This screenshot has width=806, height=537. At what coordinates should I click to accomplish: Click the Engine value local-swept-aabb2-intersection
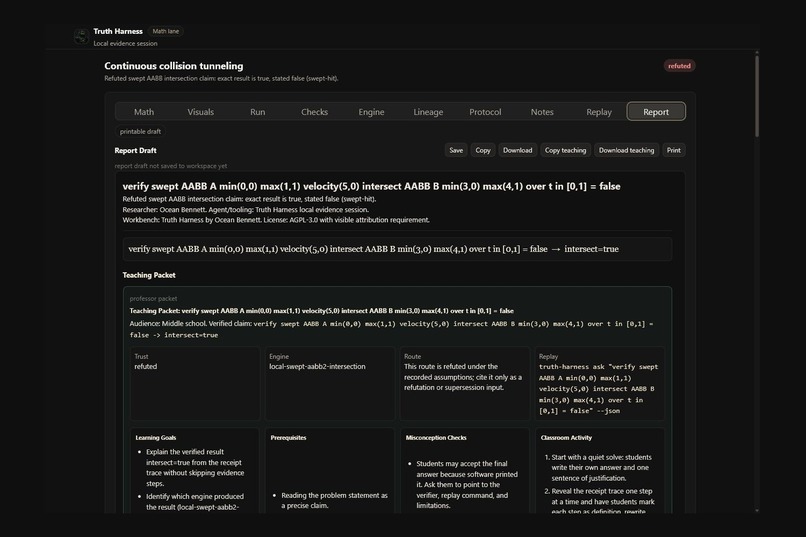click(x=317, y=366)
